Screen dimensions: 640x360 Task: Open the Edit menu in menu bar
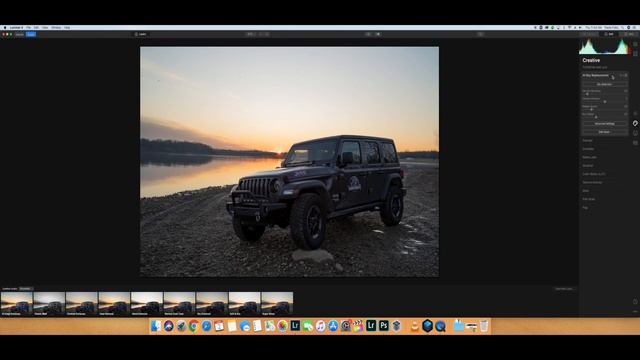click(36, 27)
